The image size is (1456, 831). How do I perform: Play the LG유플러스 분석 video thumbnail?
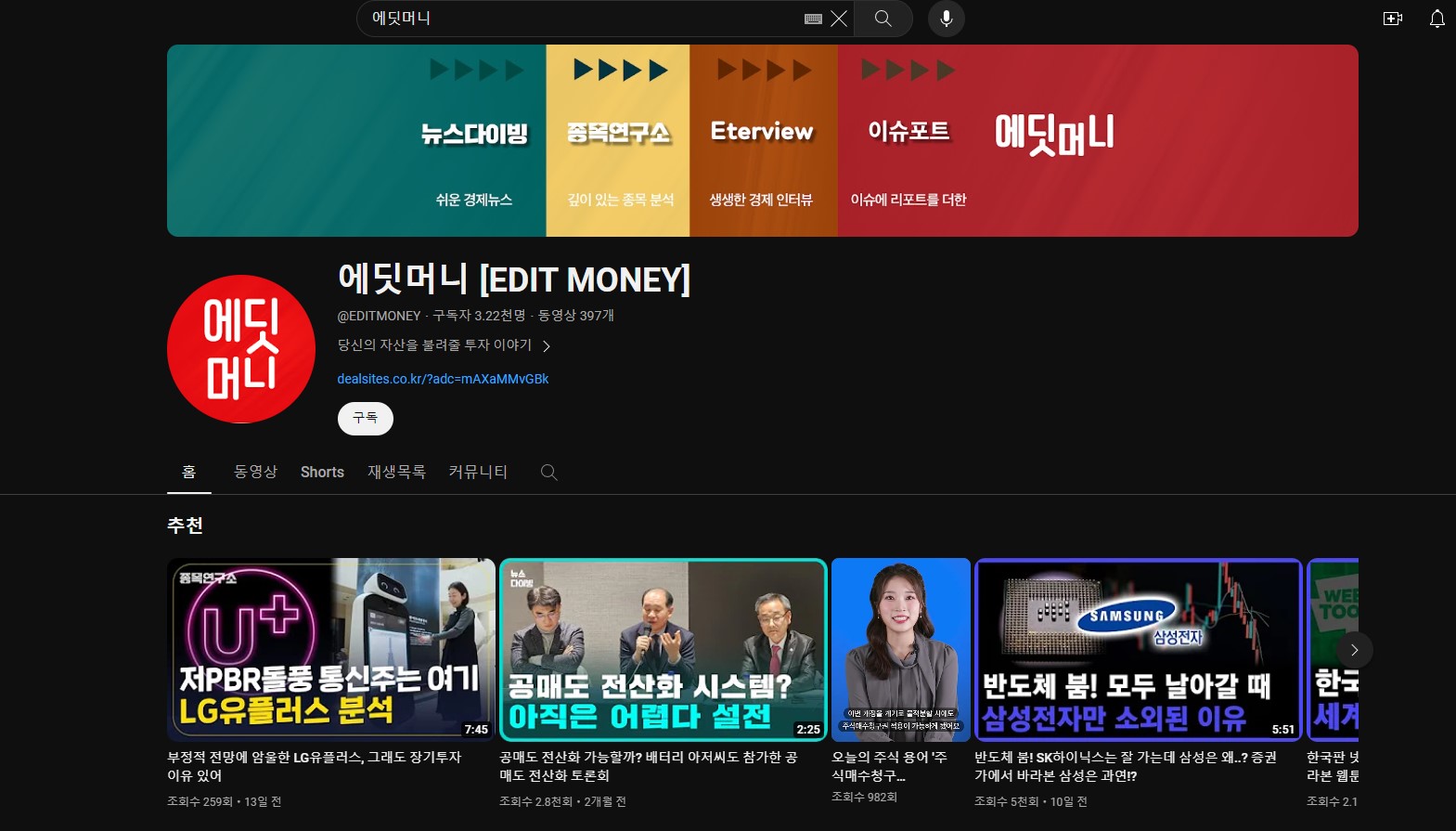click(331, 650)
